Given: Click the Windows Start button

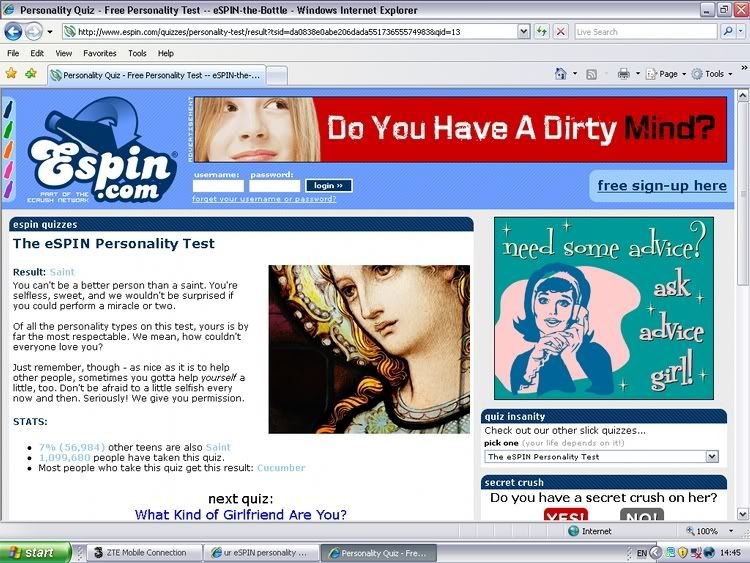Looking at the screenshot, I should click(35, 552).
